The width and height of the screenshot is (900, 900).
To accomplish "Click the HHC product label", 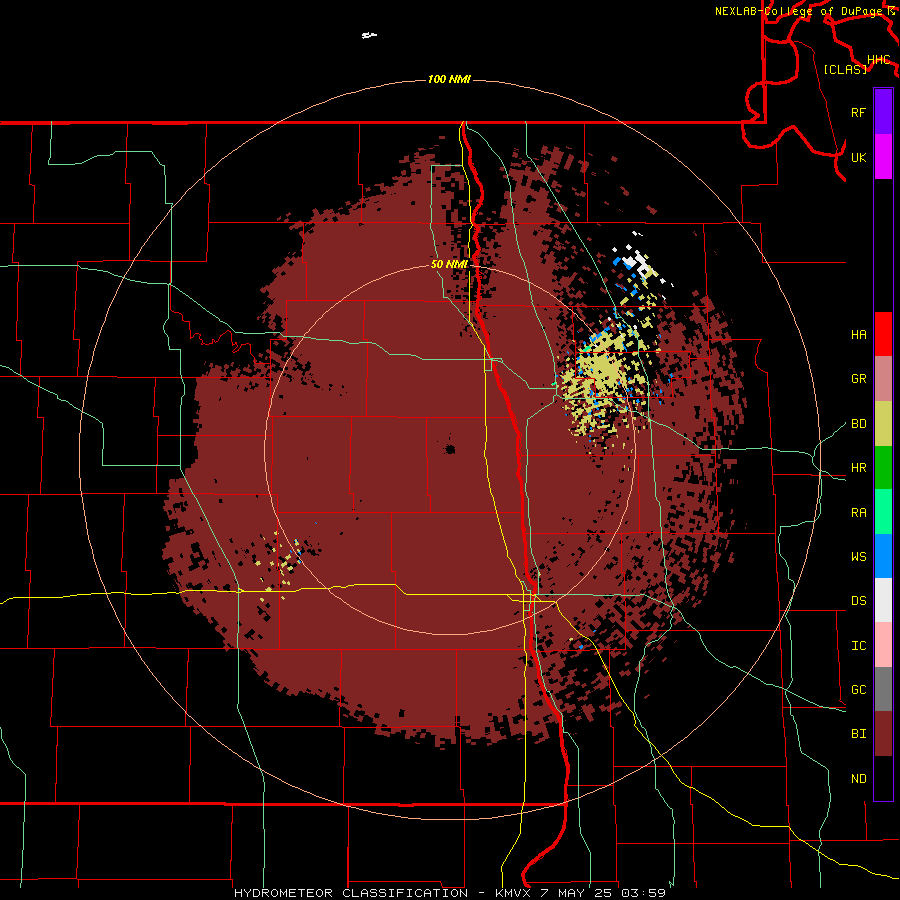I will 879,60.
